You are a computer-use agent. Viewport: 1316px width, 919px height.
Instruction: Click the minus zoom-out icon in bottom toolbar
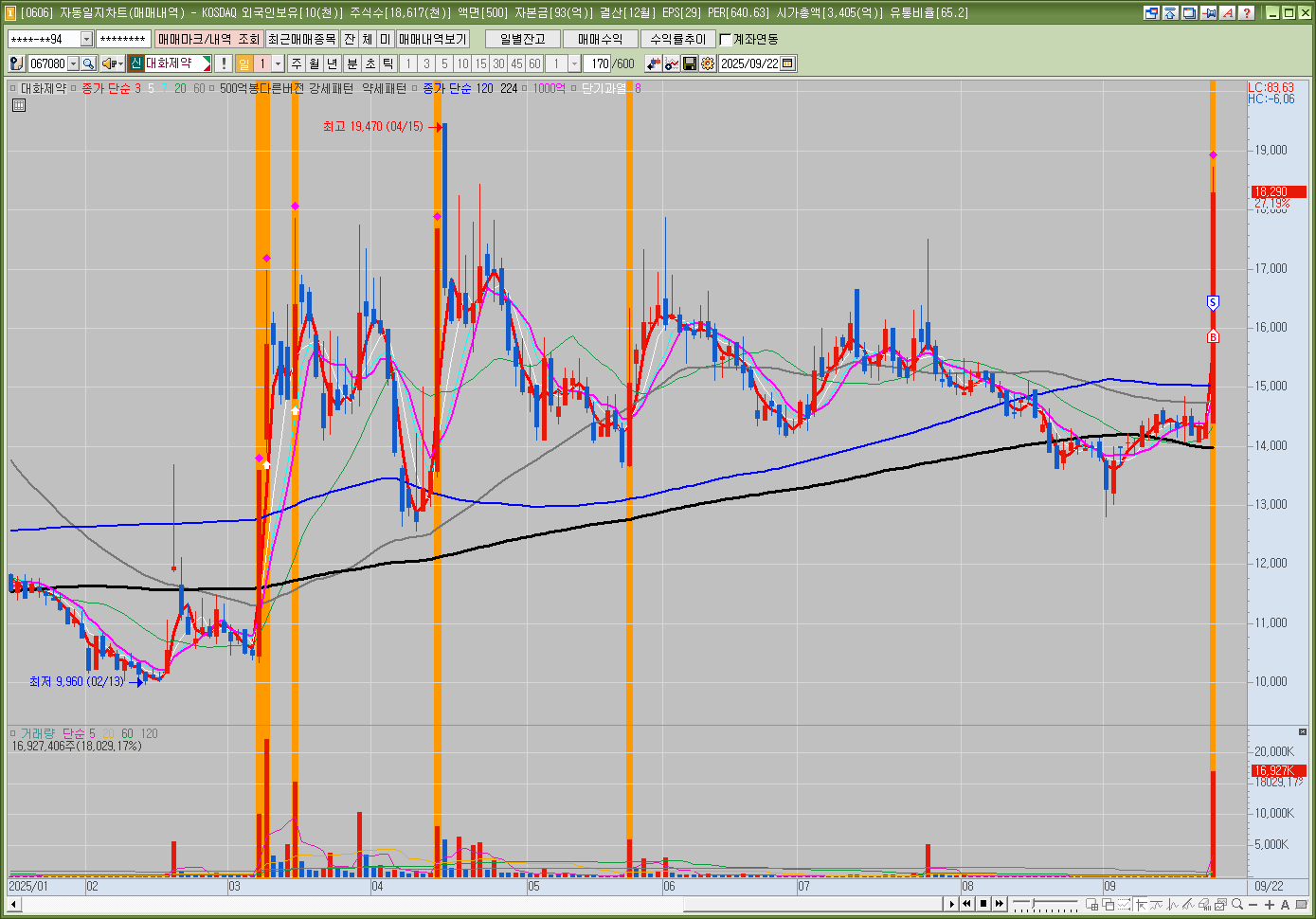coord(1253,904)
